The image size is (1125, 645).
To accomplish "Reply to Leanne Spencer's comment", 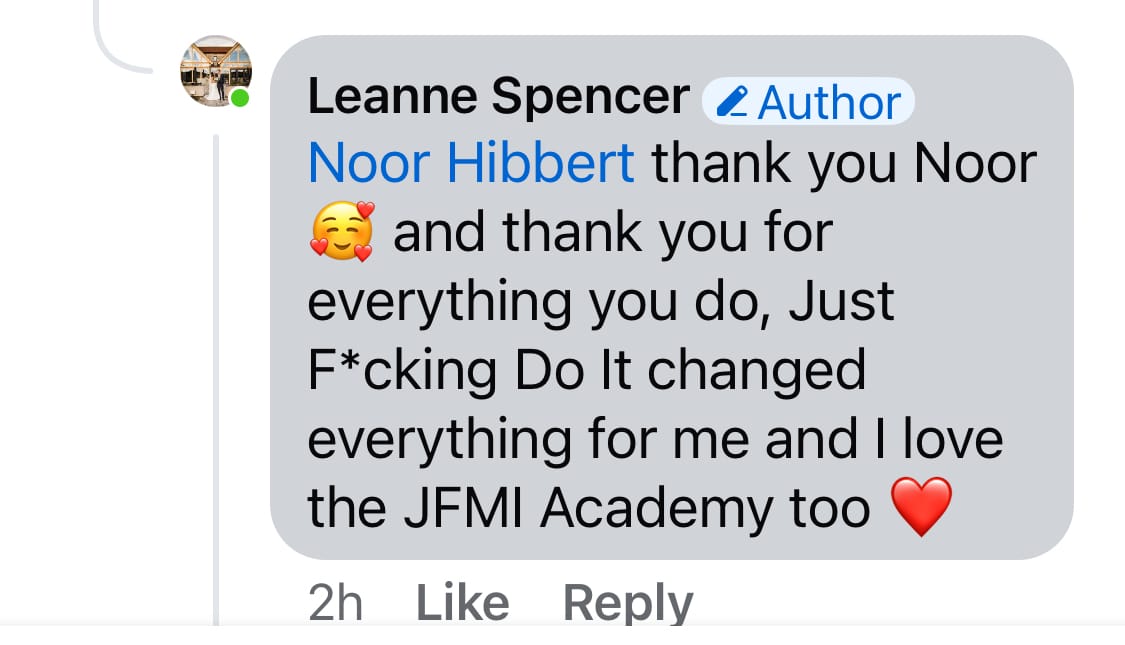I will [627, 603].
